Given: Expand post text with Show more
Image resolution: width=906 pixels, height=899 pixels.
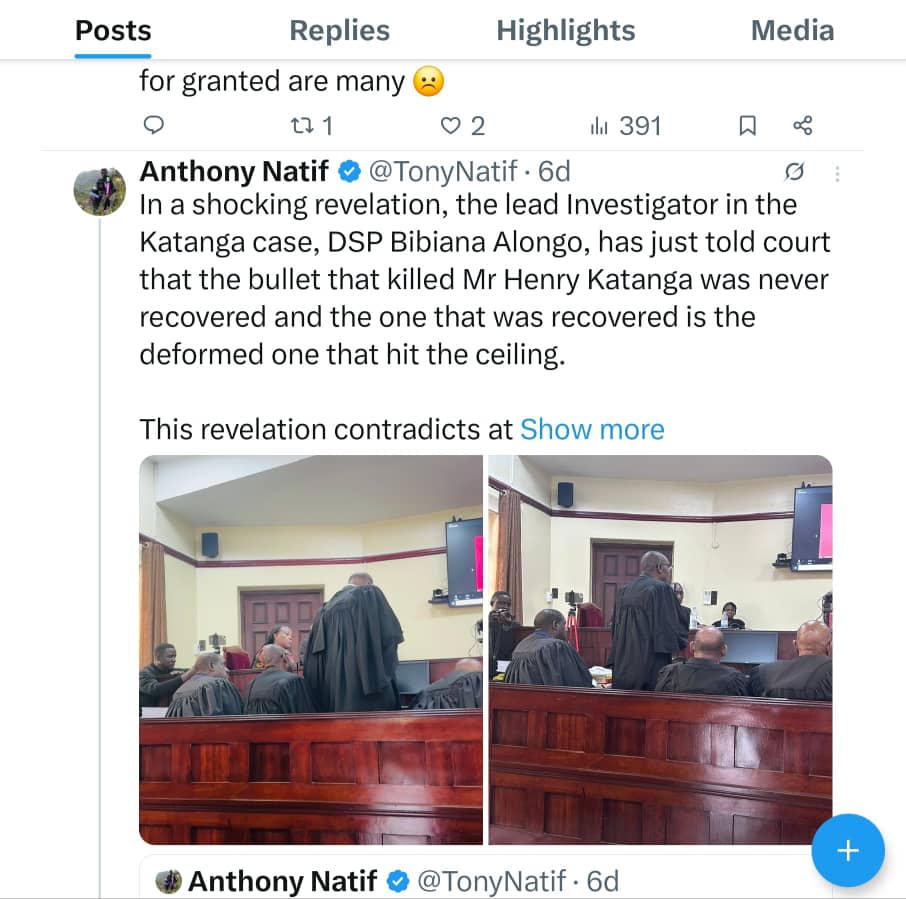Looking at the screenshot, I should (x=592, y=429).
